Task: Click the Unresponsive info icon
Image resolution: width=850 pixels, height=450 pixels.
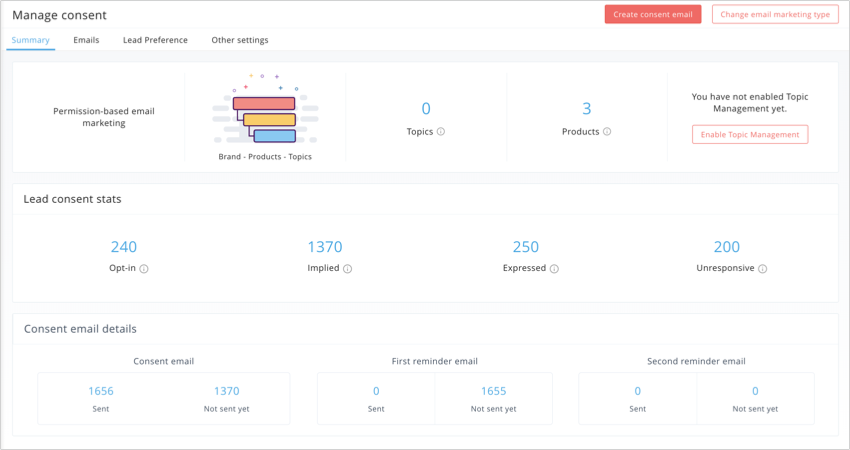Action: (x=762, y=269)
